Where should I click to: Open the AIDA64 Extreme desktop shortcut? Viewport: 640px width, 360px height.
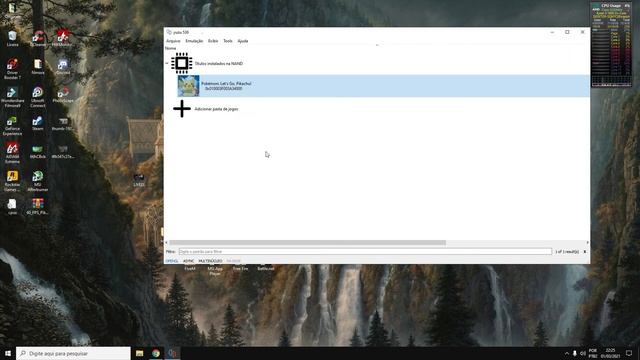tap(12, 153)
